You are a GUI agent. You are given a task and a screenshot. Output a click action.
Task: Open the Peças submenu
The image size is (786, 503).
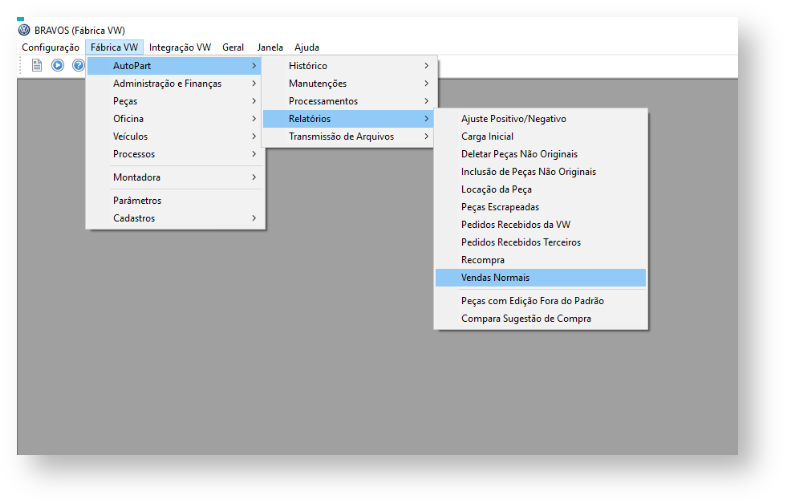coord(175,101)
